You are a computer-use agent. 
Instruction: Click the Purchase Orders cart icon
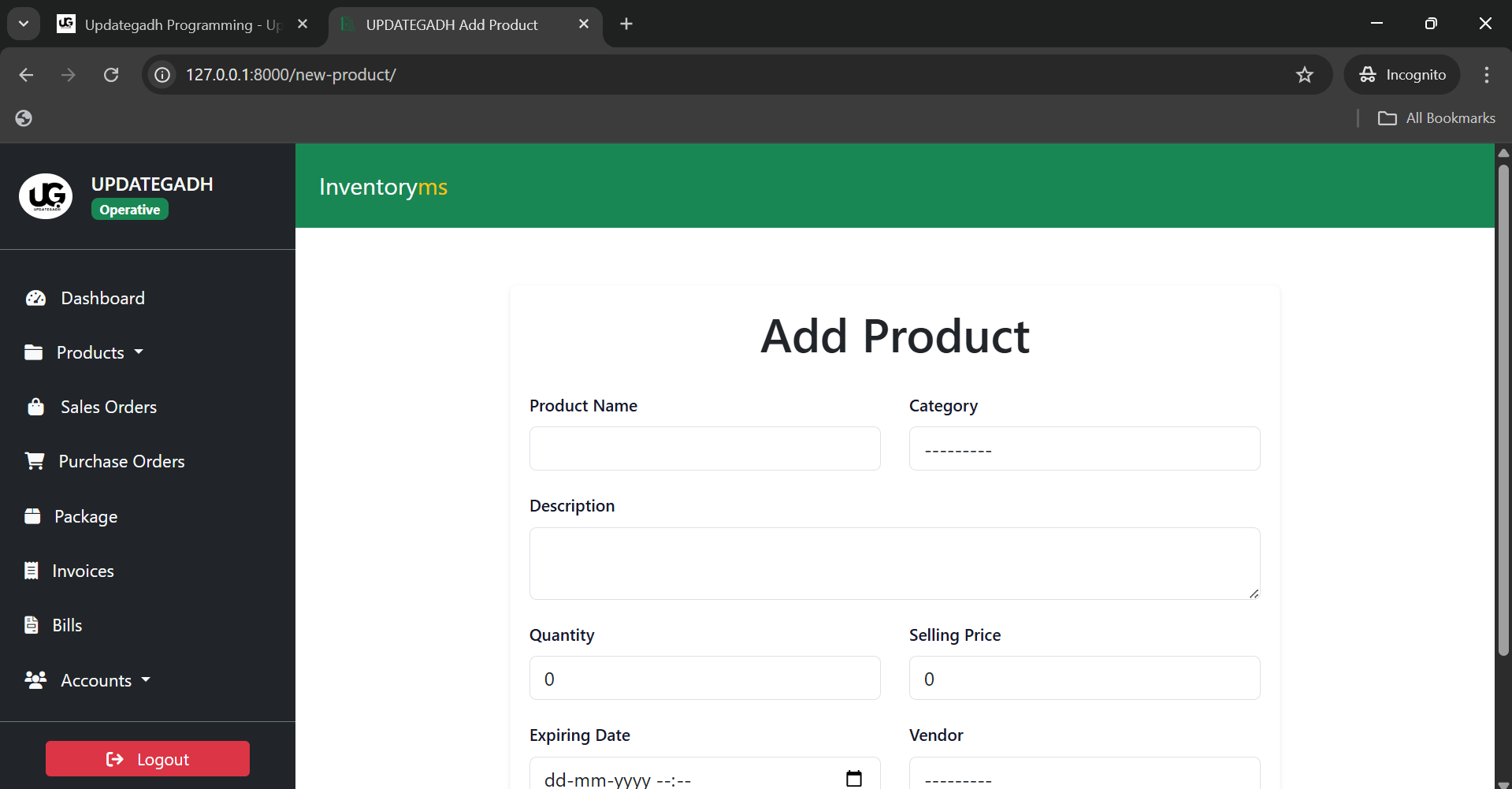tap(35, 461)
